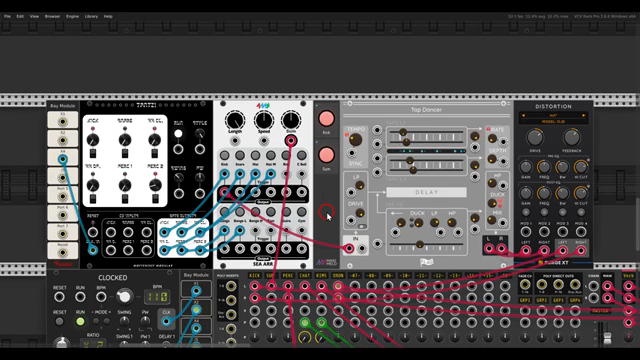This screenshot has height=360, width=640.
Task: Open the View menu
Action: coord(34,16)
